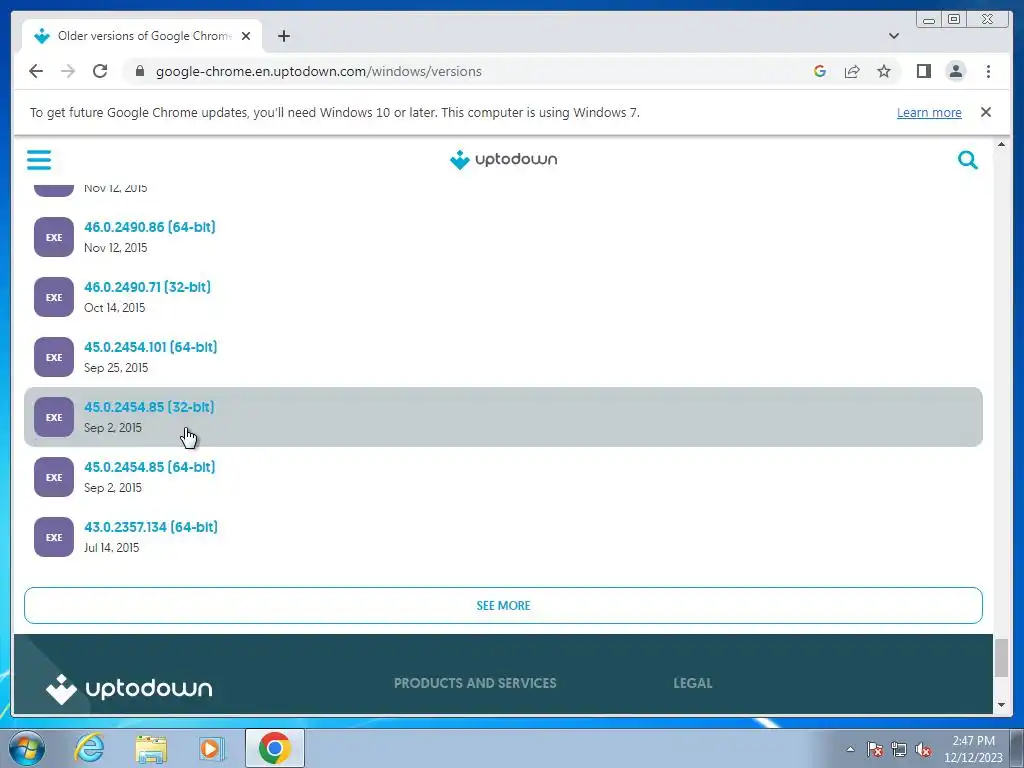The width and height of the screenshot is (1024, 768).
Task: Click the EXE icon for 45.0.2454.85 (64-bit)
Action: tap(54, 477)
